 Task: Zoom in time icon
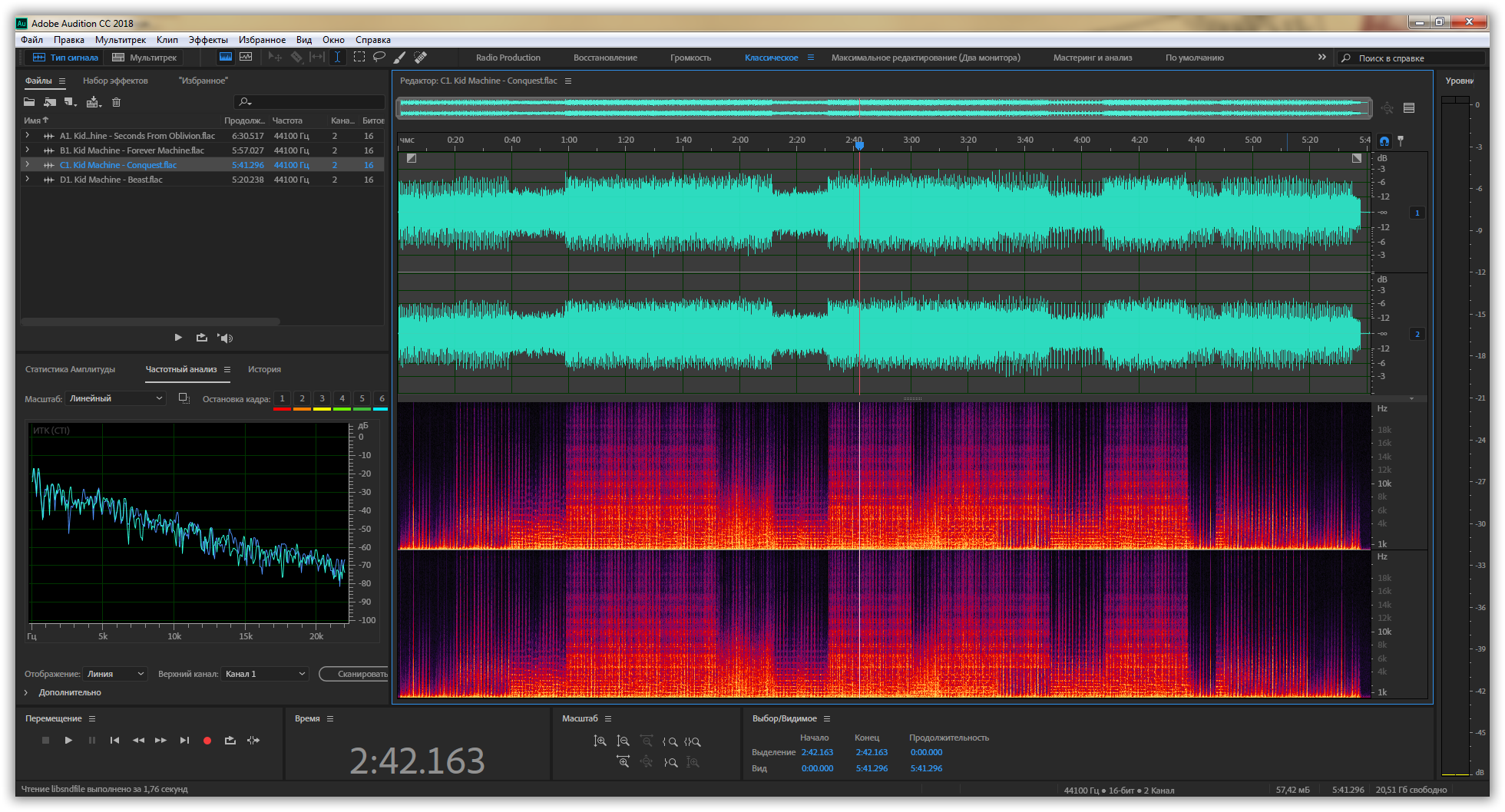point(623,762)
